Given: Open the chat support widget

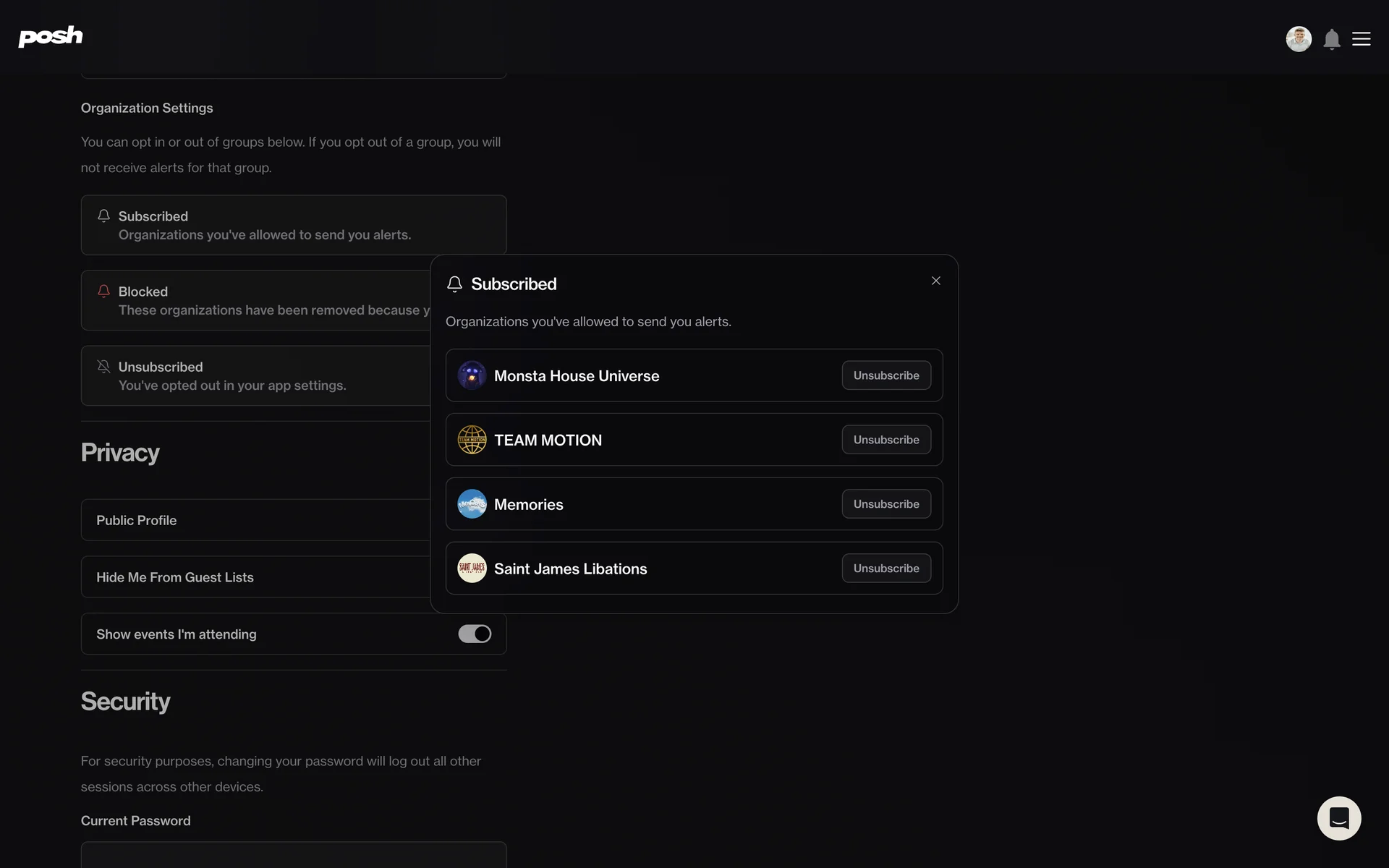Looking at the screenshot, I should 1338,818.
